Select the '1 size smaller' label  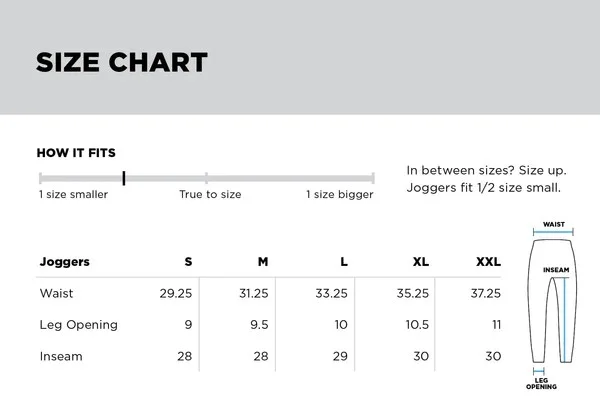[x=73, y=194]
